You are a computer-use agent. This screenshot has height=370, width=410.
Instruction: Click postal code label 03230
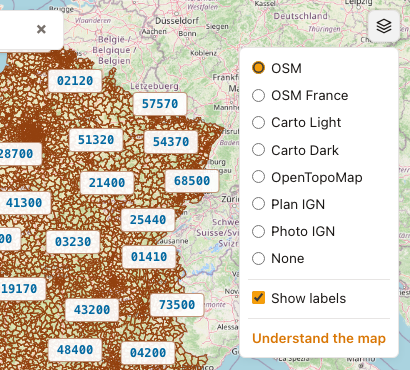point(73,242)
